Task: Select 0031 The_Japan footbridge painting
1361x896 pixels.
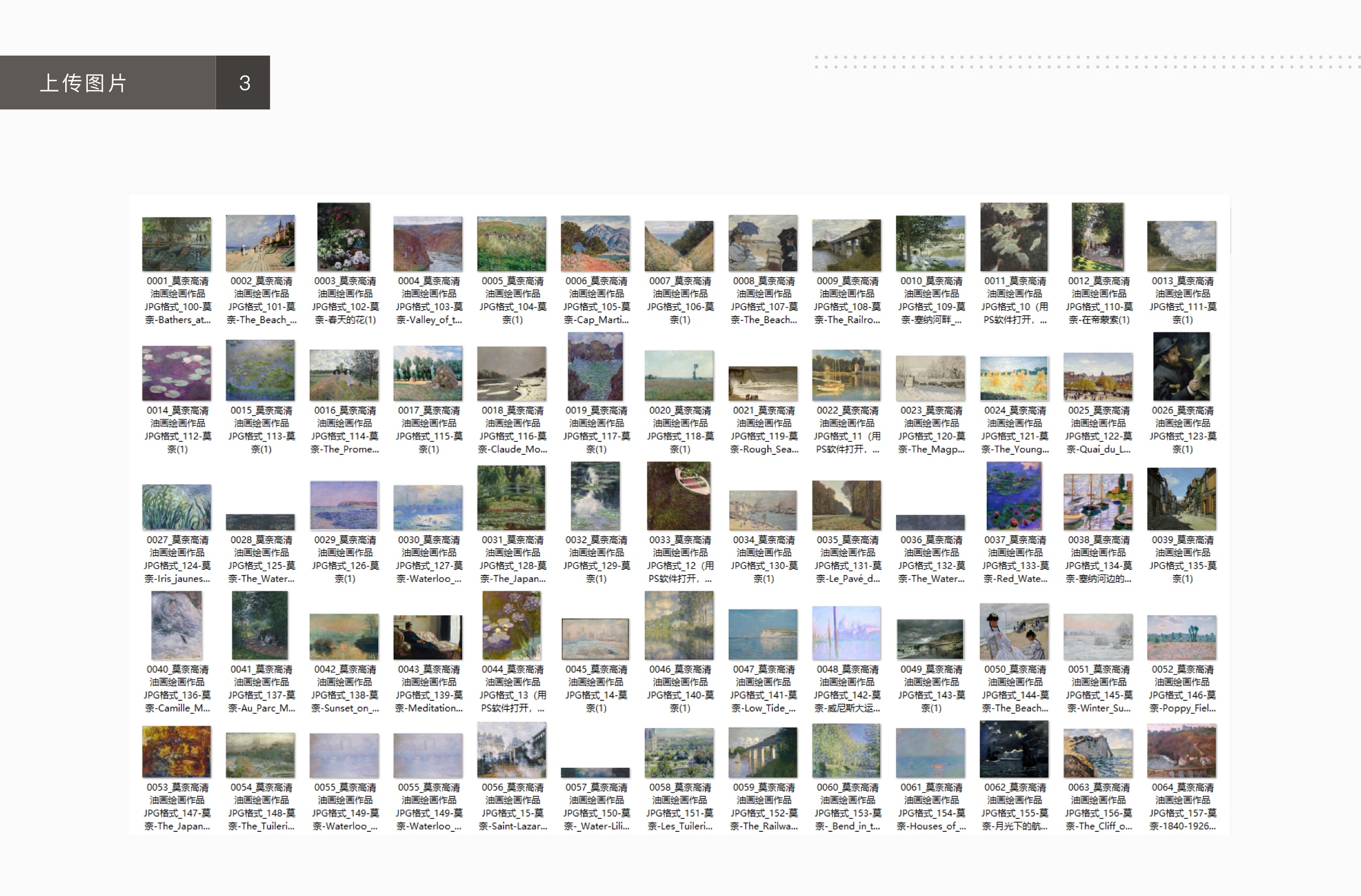Action: point(512,497)
